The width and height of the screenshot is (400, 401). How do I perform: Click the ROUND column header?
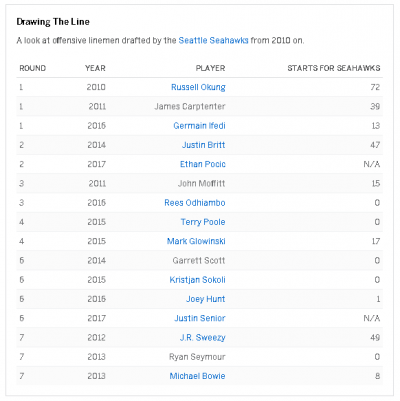pos(33,68)
